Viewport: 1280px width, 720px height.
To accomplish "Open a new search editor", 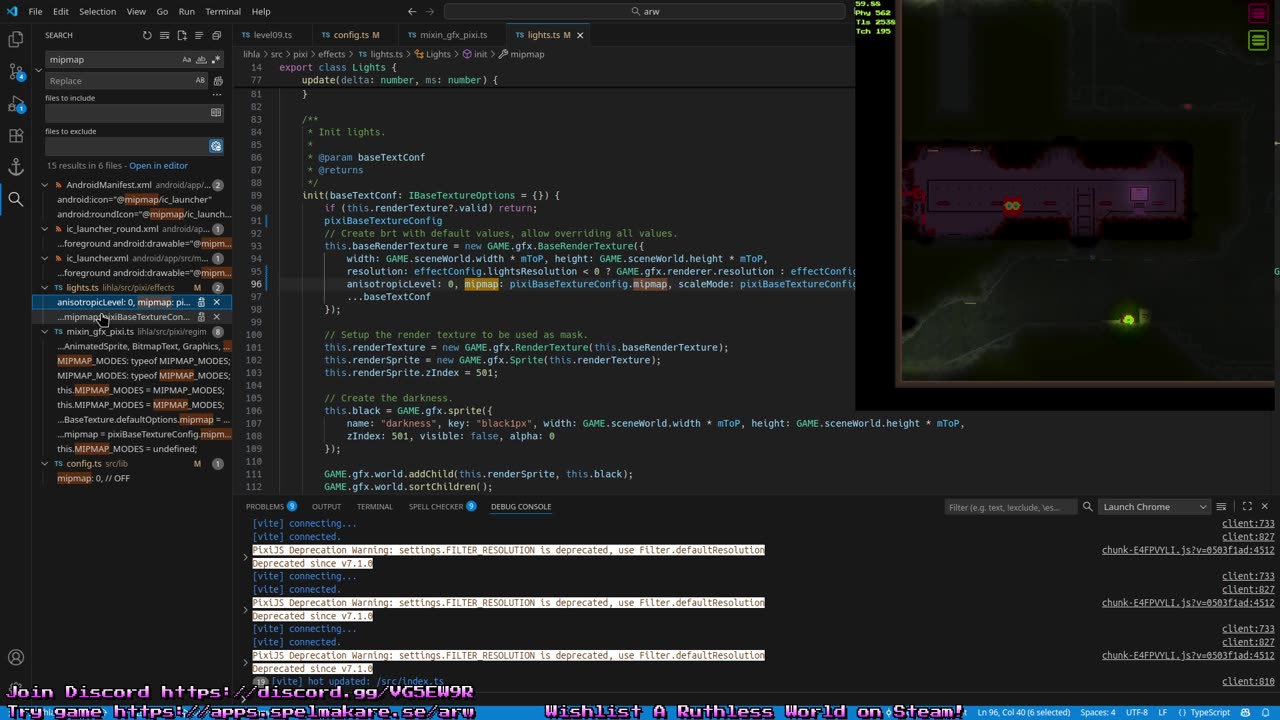I will click(182, 35).
